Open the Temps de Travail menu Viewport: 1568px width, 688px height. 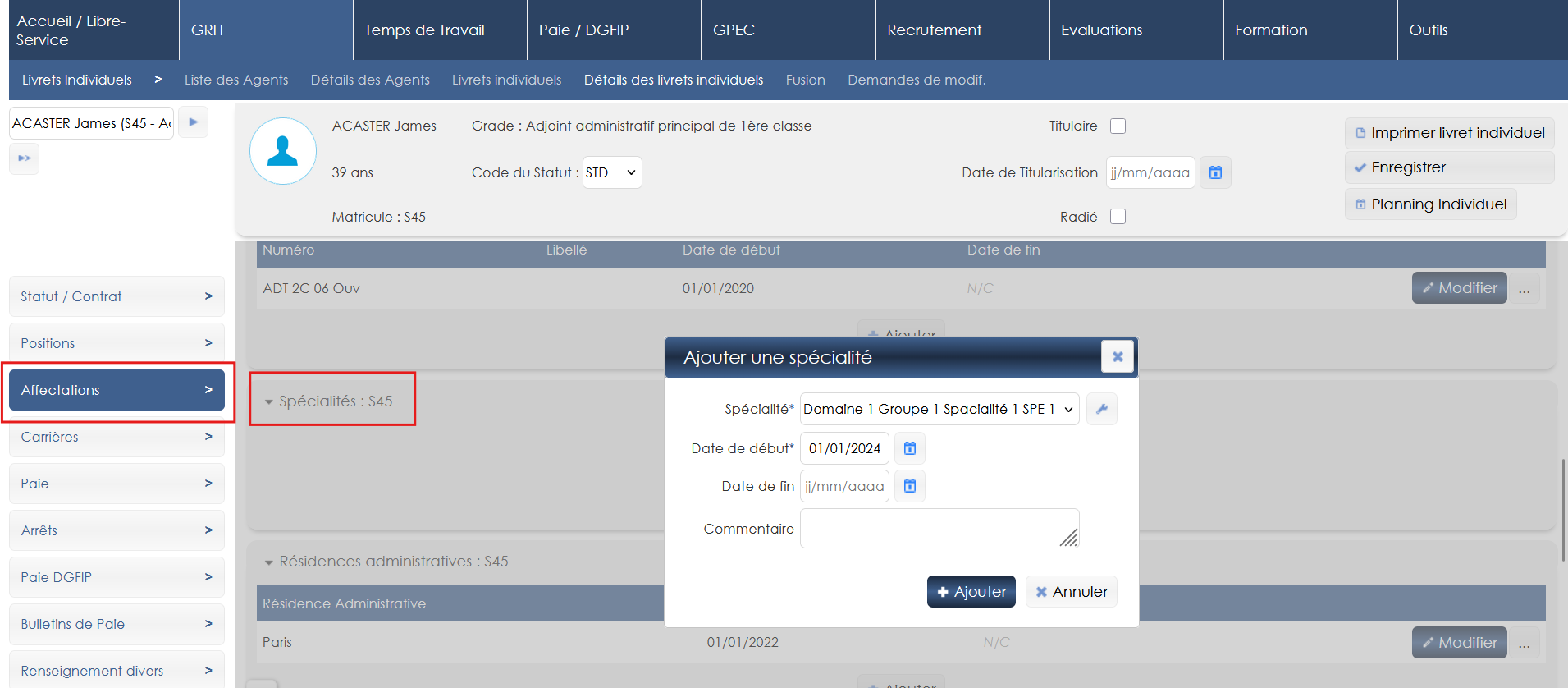[x=425, y=30]
